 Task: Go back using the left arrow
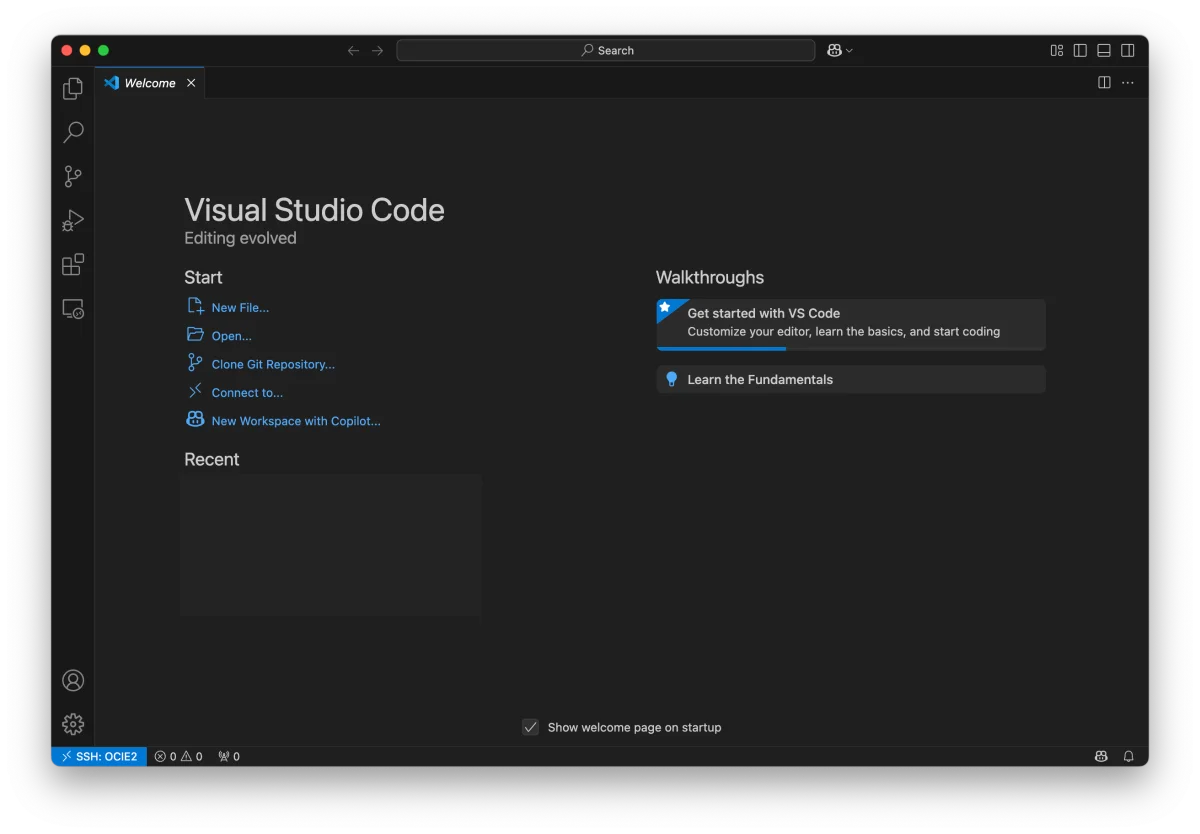pos(353,50)
